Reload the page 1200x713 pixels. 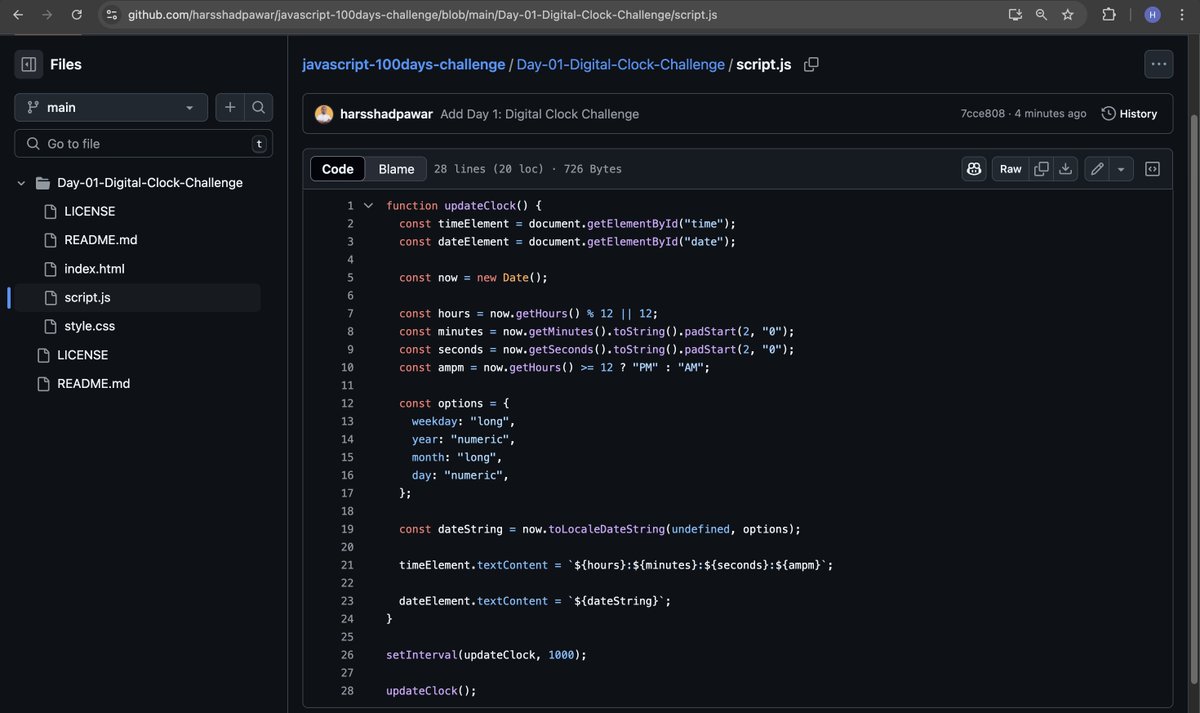point(77,15)
